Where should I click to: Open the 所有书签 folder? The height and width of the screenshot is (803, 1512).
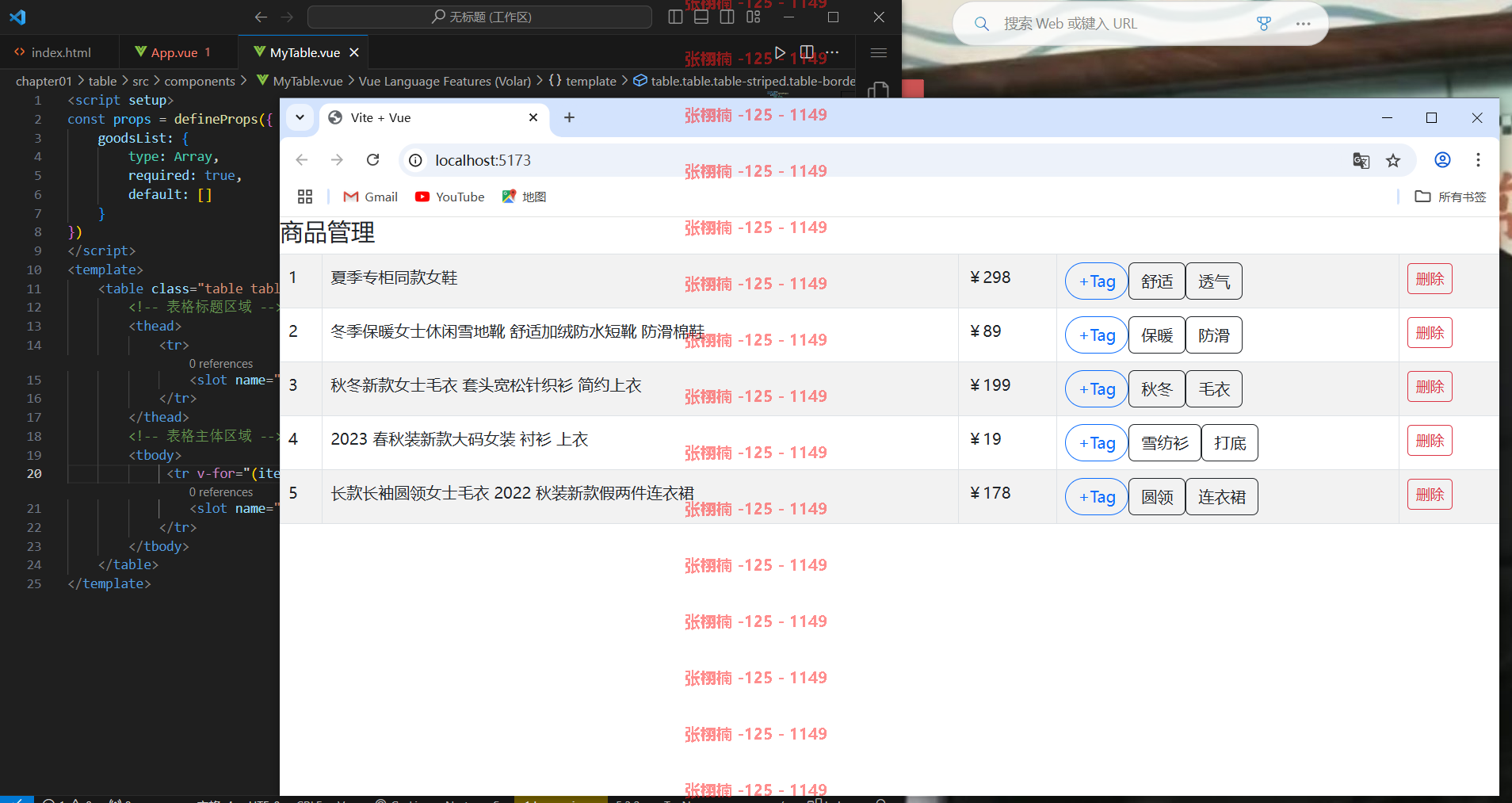[x=1451, y=197]
